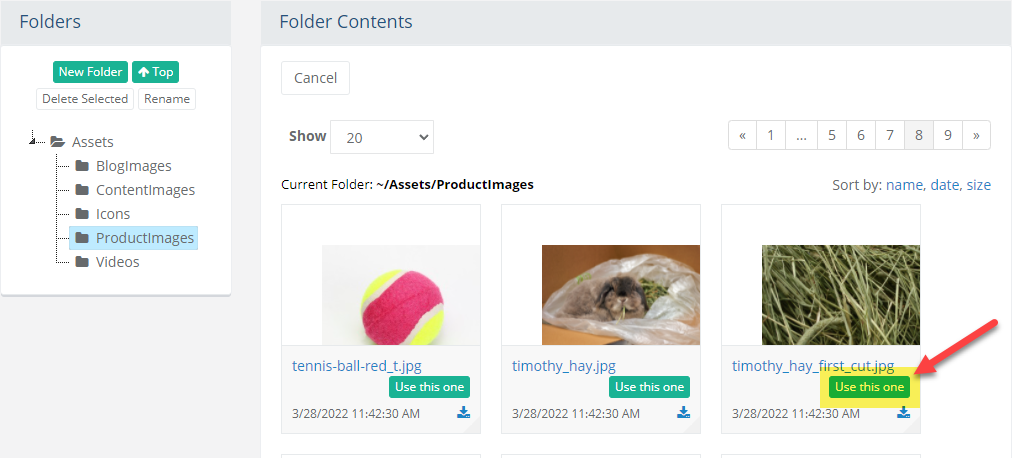Image resolution: width=1012 pixels, height=458 pixels.
Task: Click the Icons folder icon in tree
Action: 82,214
